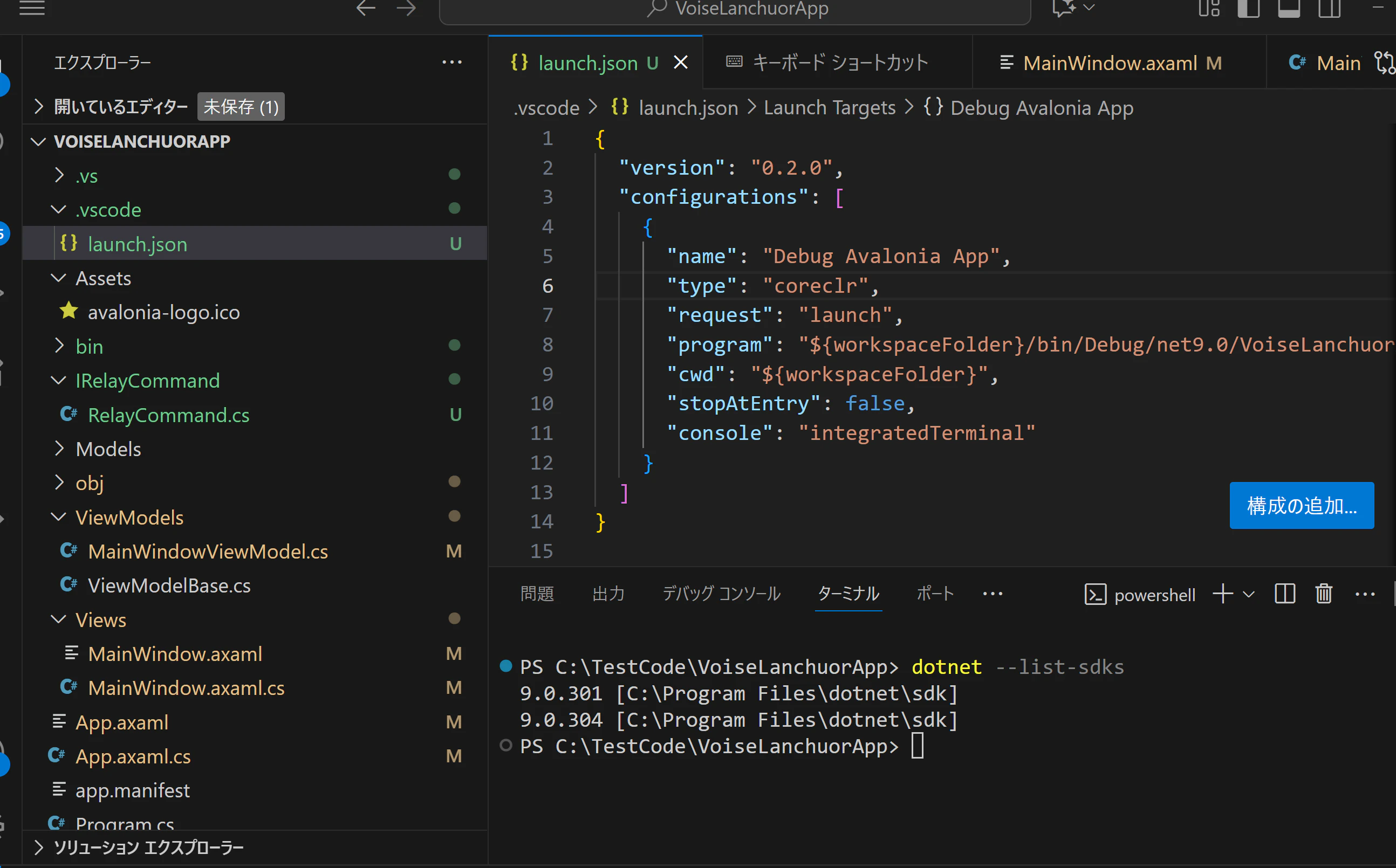Open the ポート panel tab

[x=935, y=594]
